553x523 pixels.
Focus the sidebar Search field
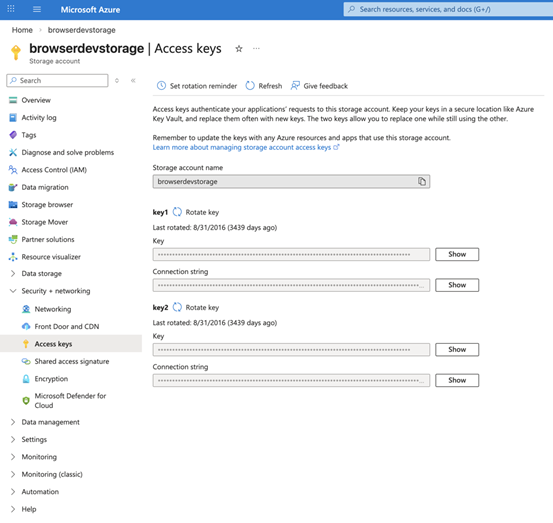tap(57, 80)
